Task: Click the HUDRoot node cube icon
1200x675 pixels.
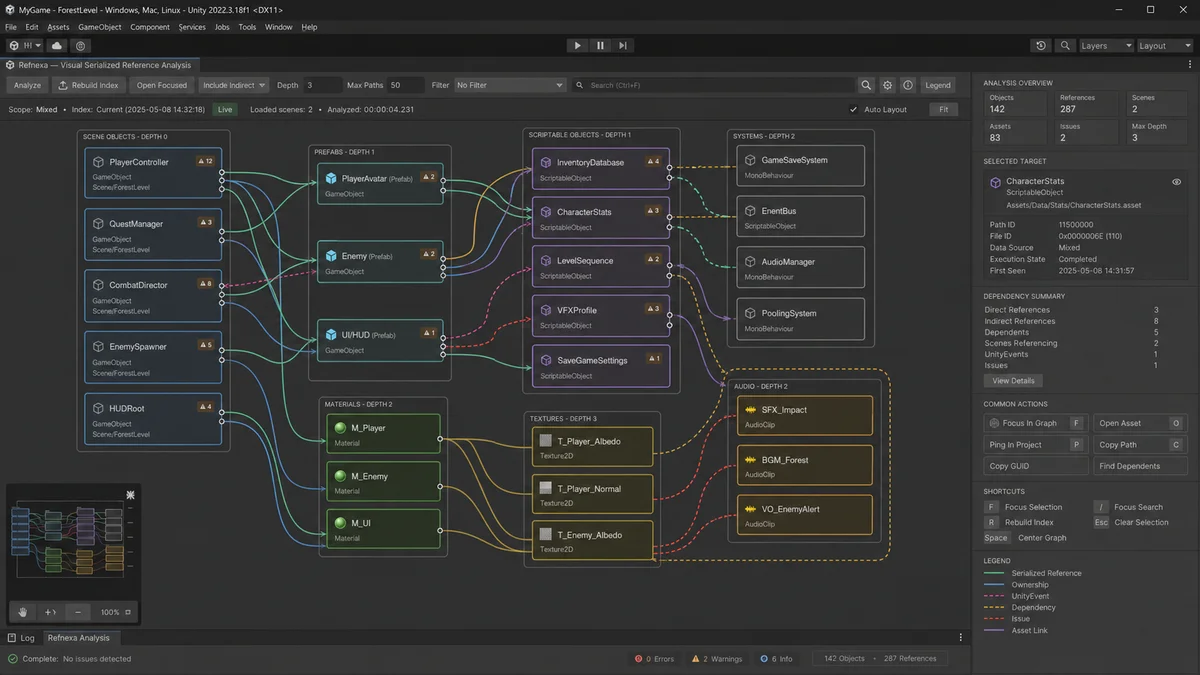Action: click(98, 408)
